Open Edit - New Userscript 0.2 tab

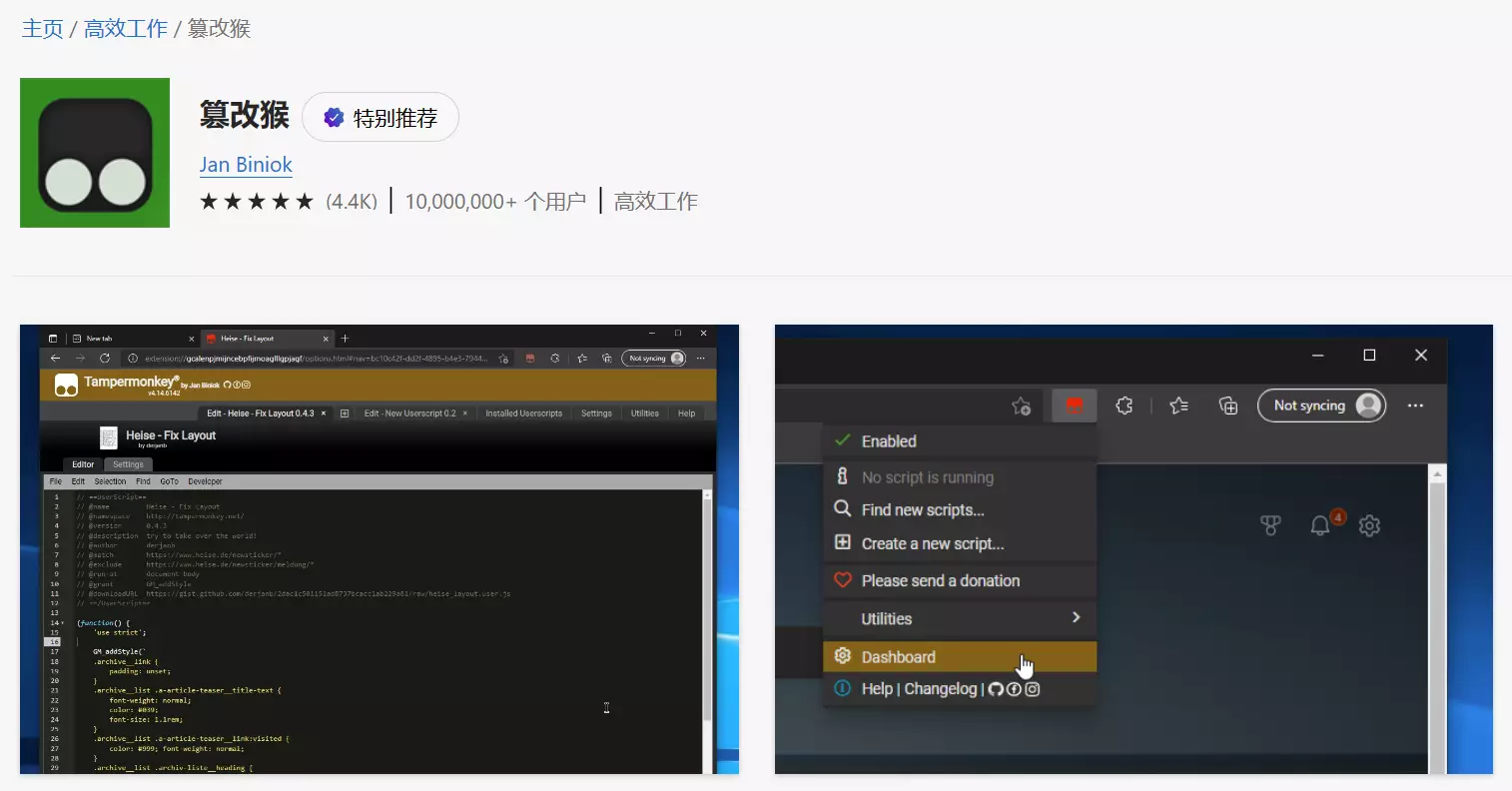coord(415,413)
